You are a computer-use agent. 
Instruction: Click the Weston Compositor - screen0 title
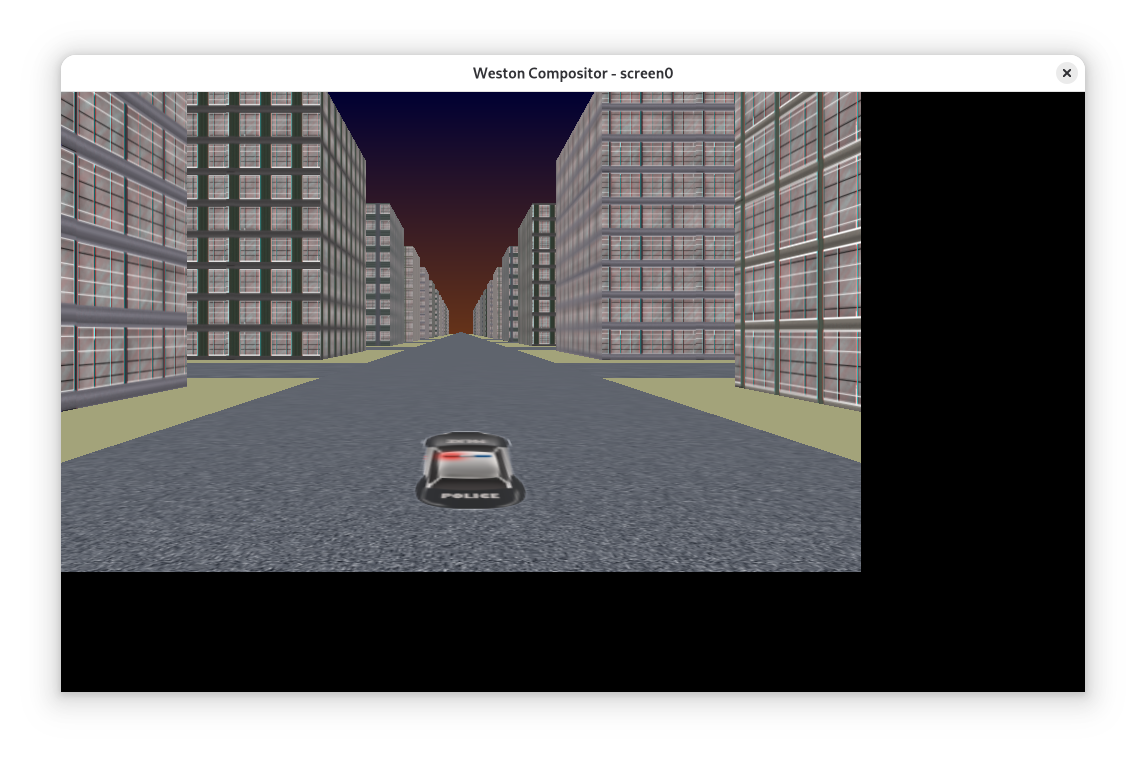point(573,73)
